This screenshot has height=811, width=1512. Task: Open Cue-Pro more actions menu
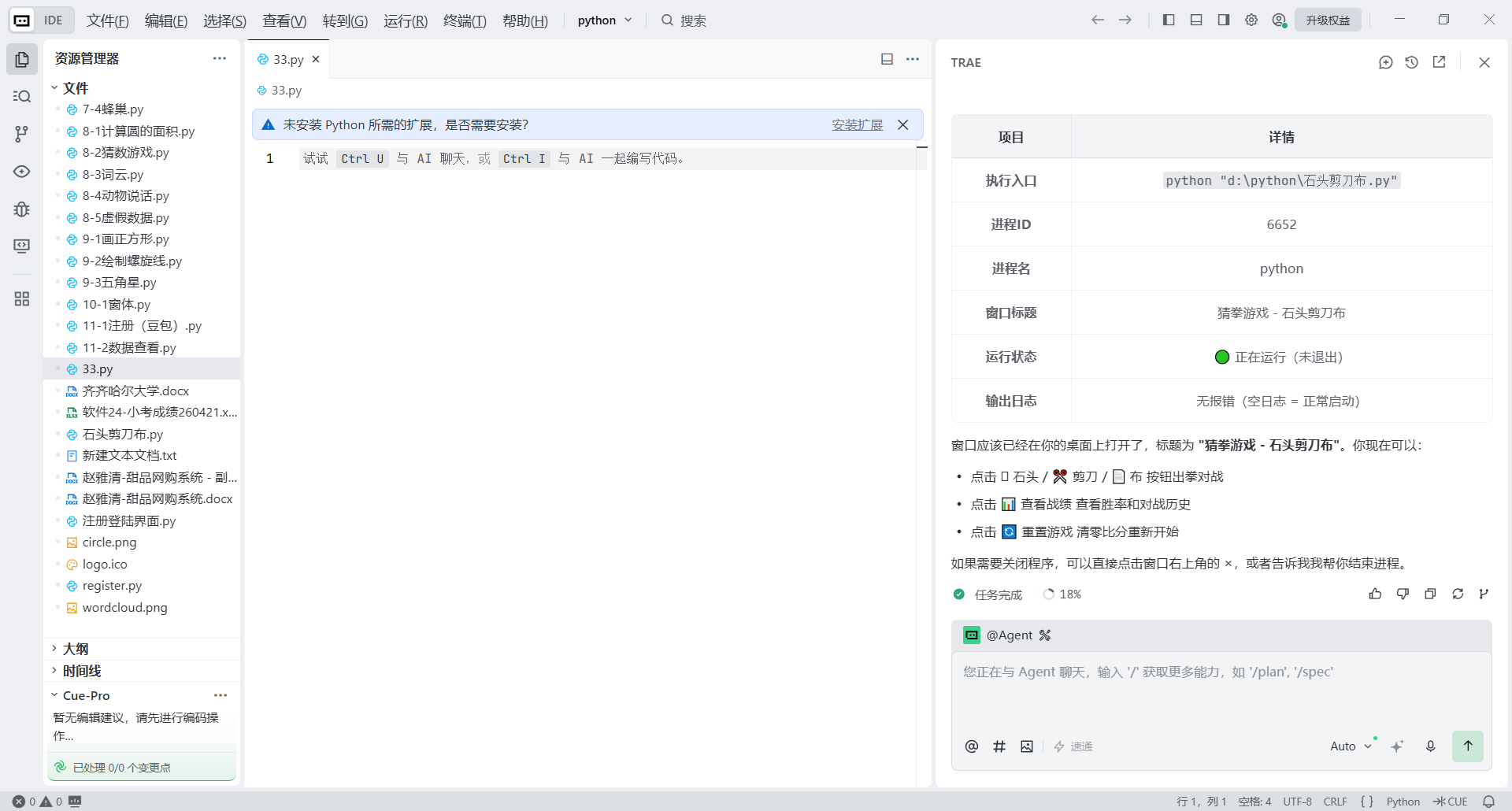coord(220,695)
